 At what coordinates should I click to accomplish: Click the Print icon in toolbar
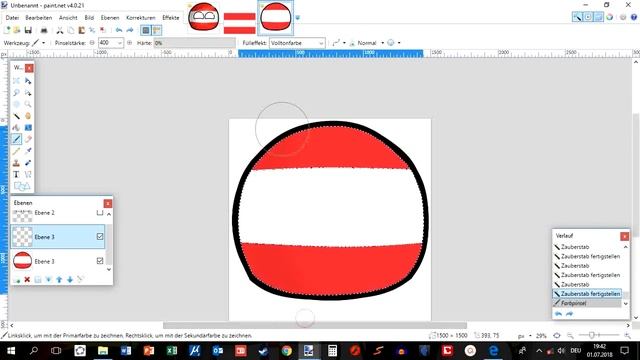(44, 30)
